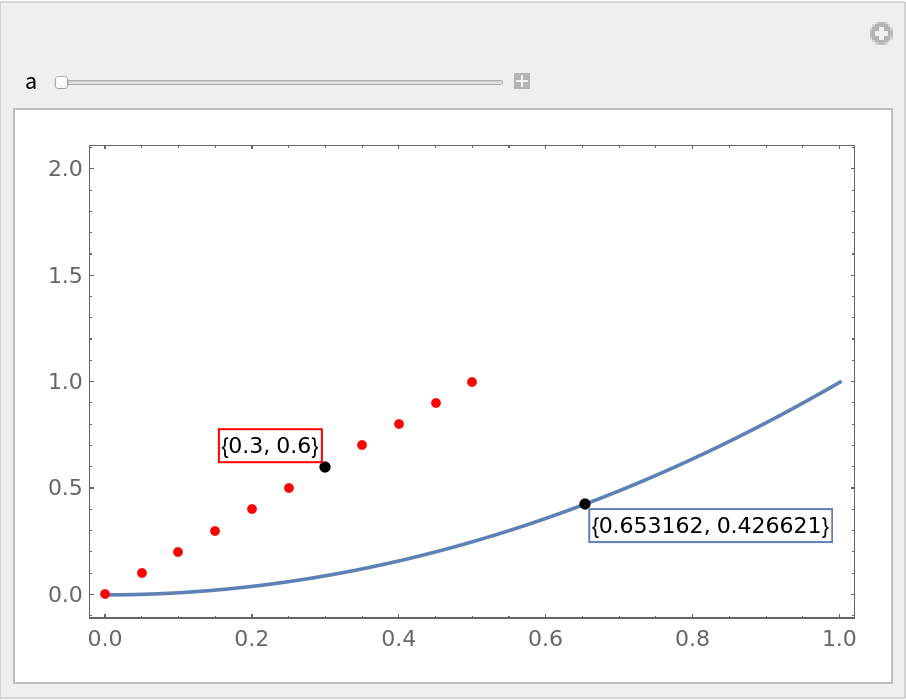Expand the controls for slider a
Viewport: 906px width, 700px height.
(x=521, y=81)
